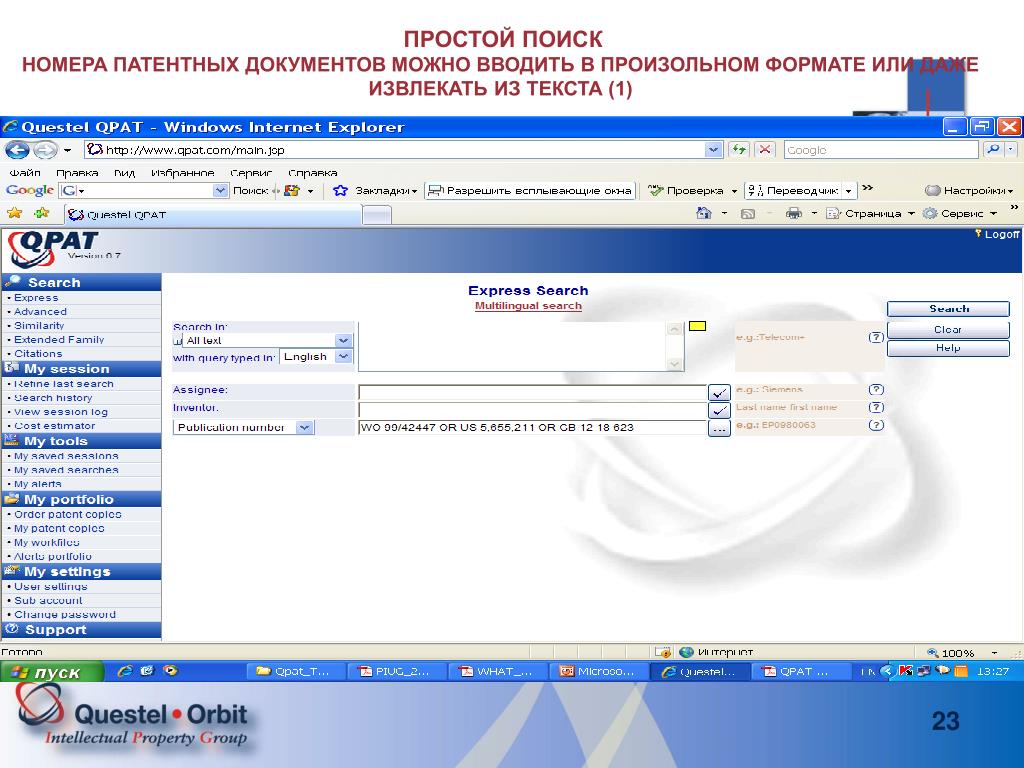Viewport: 1024px width, 768px height.
Task: Click the RSS feeds icon
Action: 748,214
